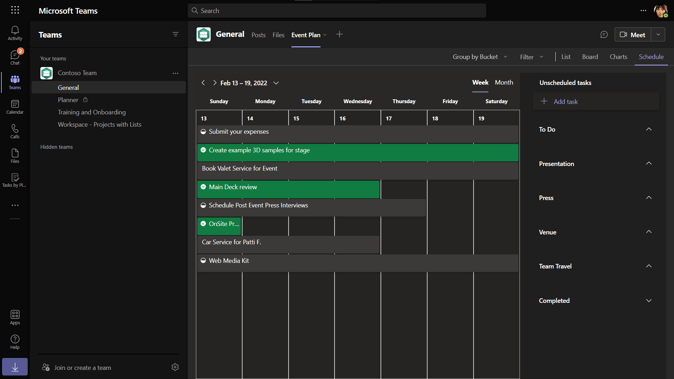Viewport: 674px width, 379px height.
Task: Mark Submit your expenses complete
Action: tap(203, 131)
